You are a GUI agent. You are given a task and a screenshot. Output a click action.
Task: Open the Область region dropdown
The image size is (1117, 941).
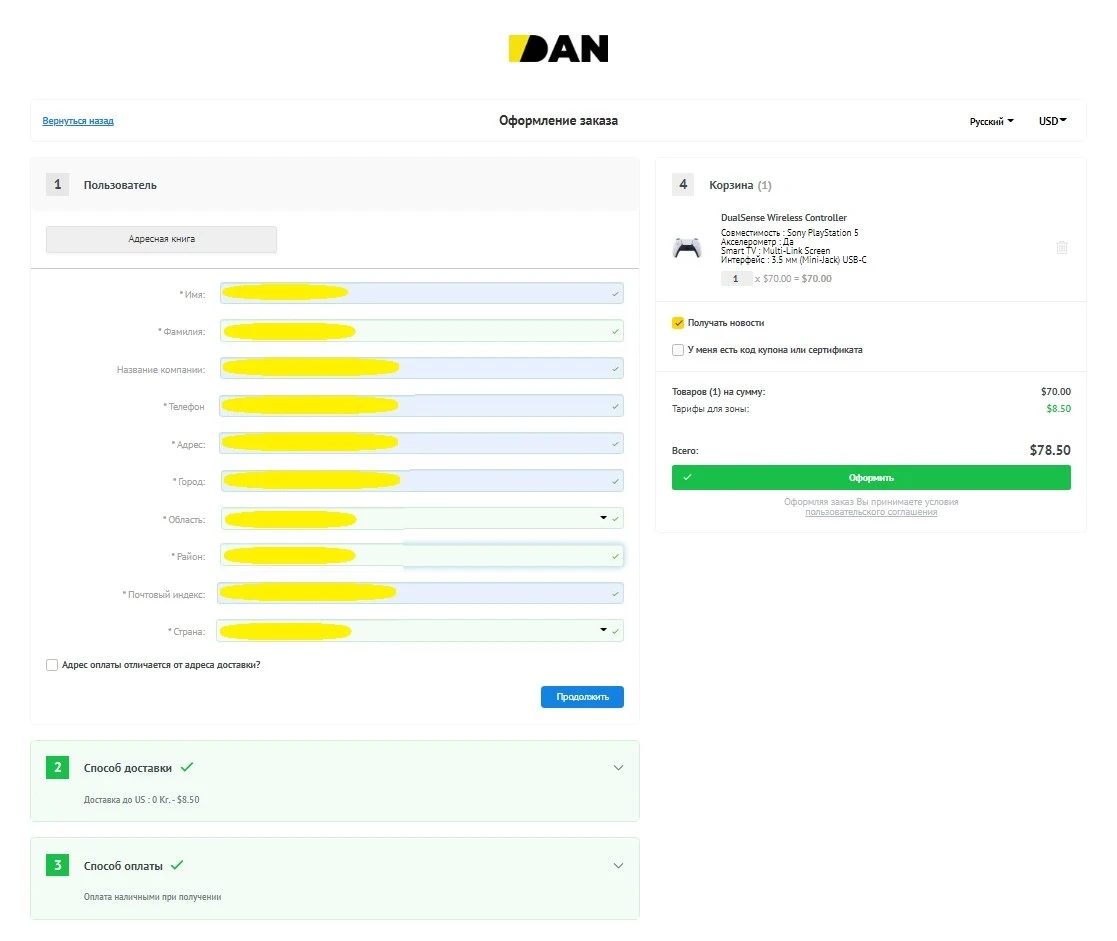pos(603,518)
